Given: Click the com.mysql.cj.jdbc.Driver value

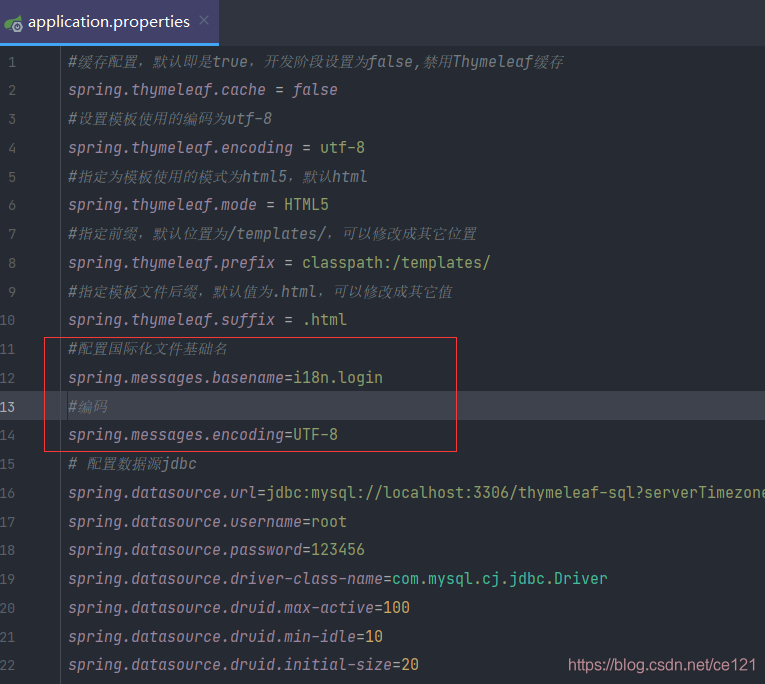Looking at the screenshot, I should point(500,579).
